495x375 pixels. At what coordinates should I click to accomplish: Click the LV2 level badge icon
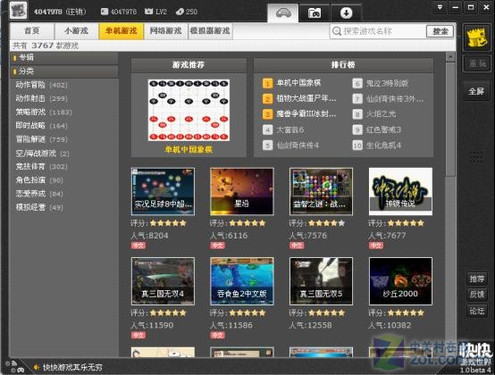click(x=149, y=12)
